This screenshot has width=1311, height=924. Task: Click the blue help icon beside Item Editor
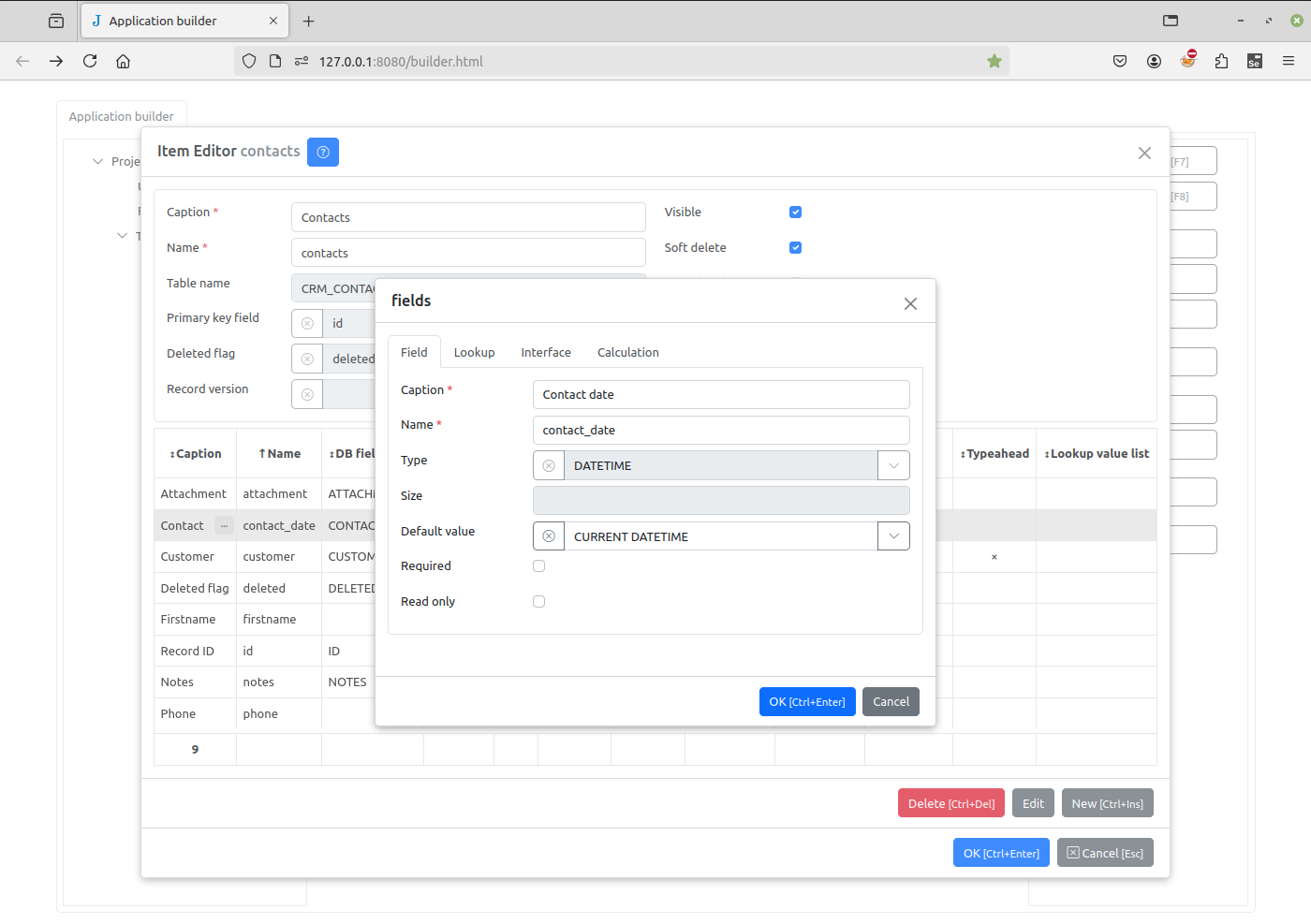click(322, 152)
